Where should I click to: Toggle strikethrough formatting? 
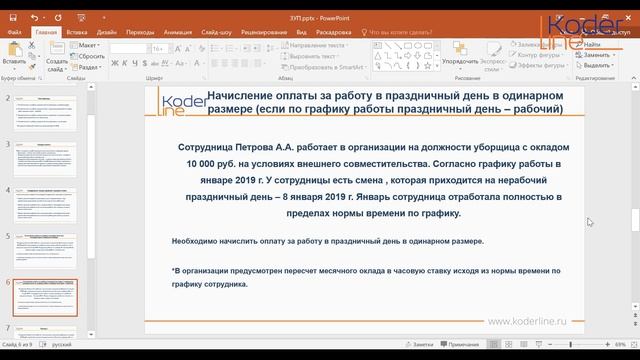[155, 63]
